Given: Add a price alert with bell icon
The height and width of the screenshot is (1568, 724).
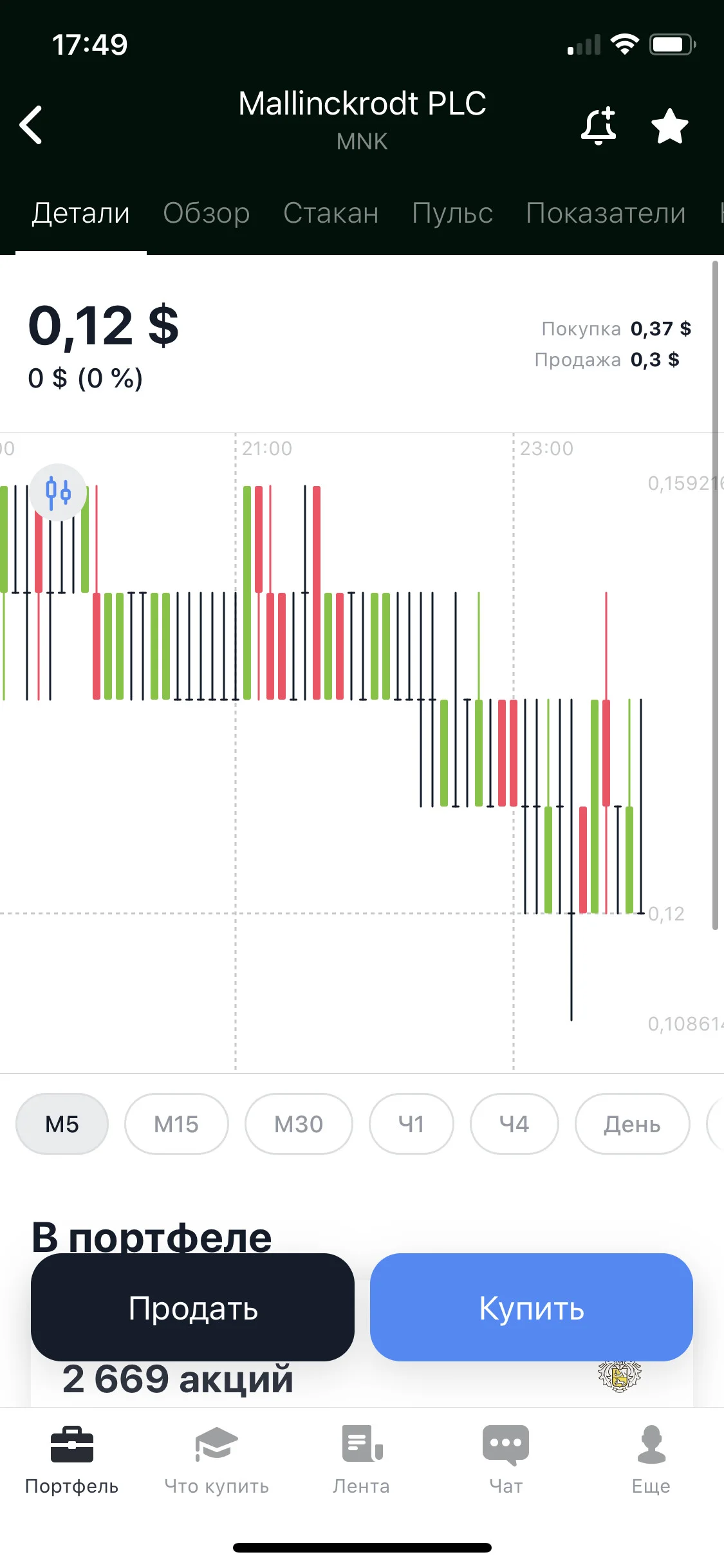Looking at the screenshot, I should pyautogui.click(x=599, y=126).
